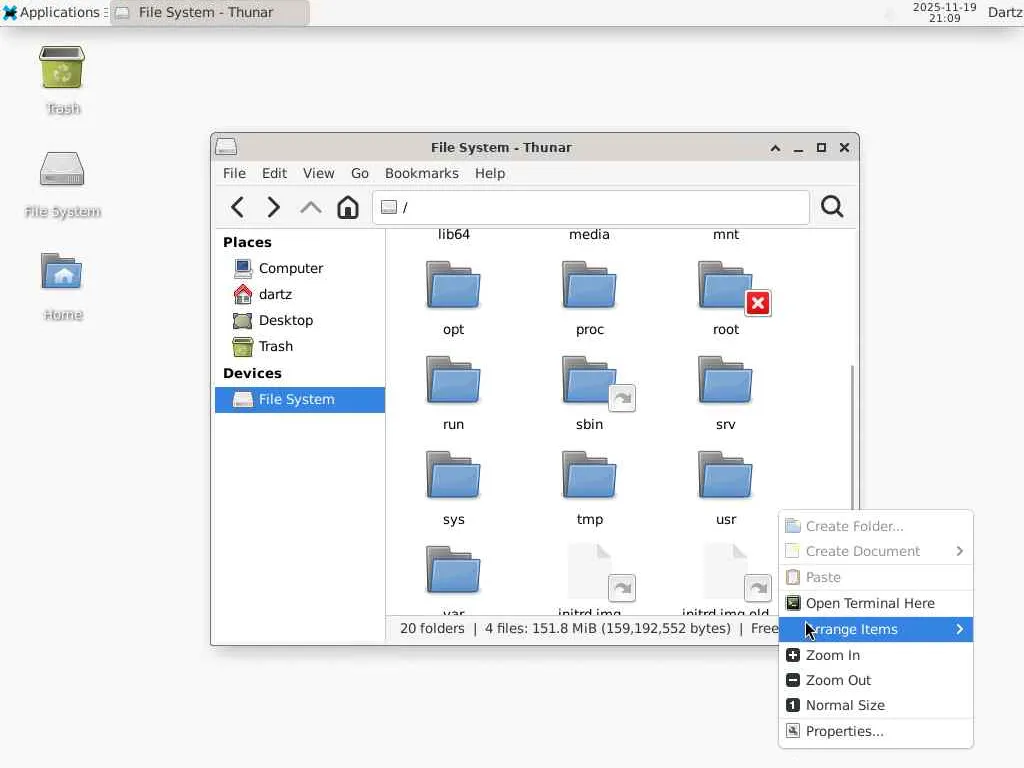Select the var folder icon
Viewport: 1024px width, 768px height.
coord(453,570)
